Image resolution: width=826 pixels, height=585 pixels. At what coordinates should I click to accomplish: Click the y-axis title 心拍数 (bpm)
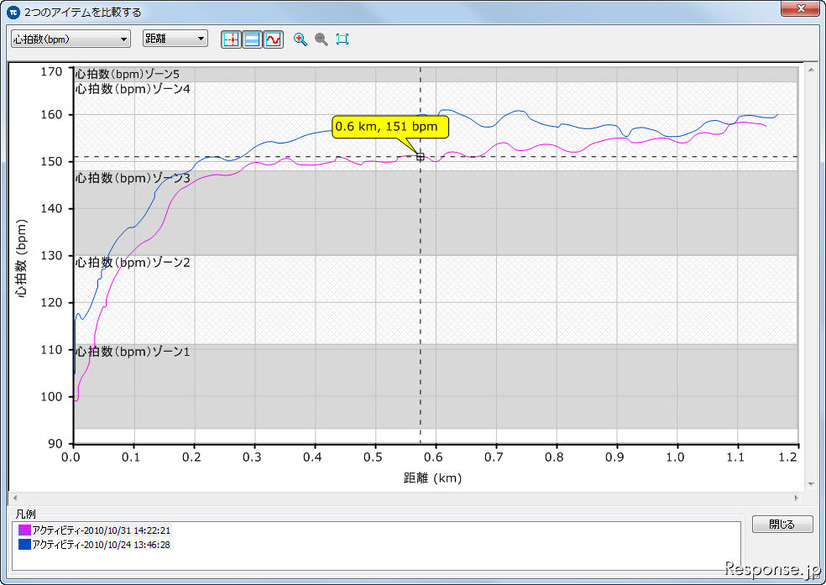click(x=22, y=257)
